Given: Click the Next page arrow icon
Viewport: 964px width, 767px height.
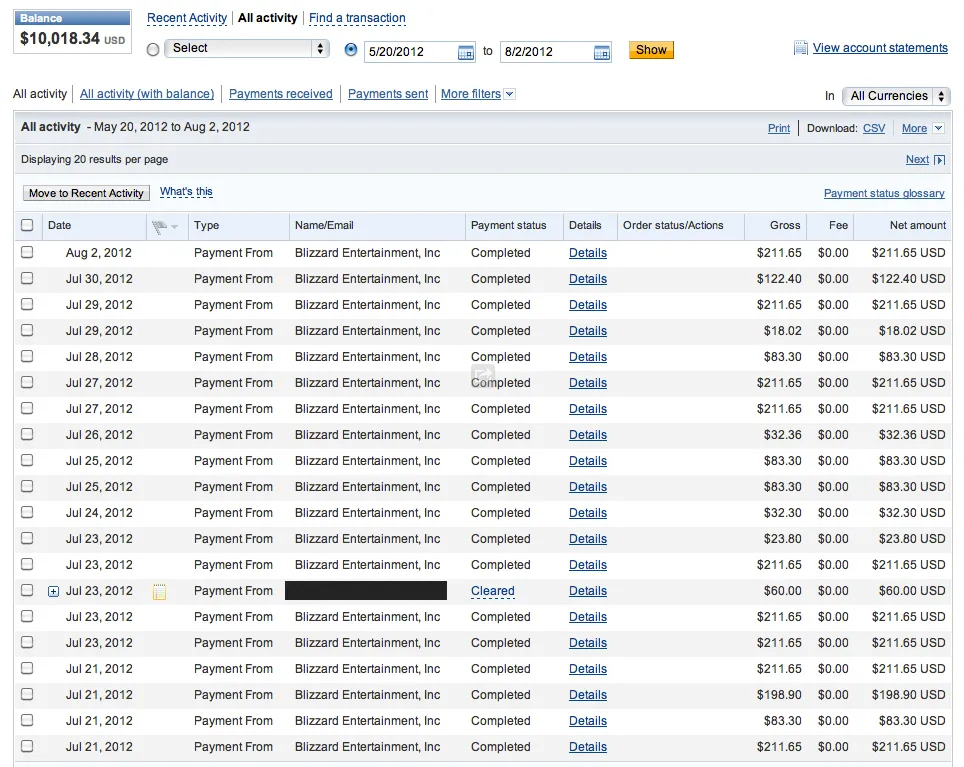Looking at the screenshot, I should pyautogui.click(x=939, y=160).
